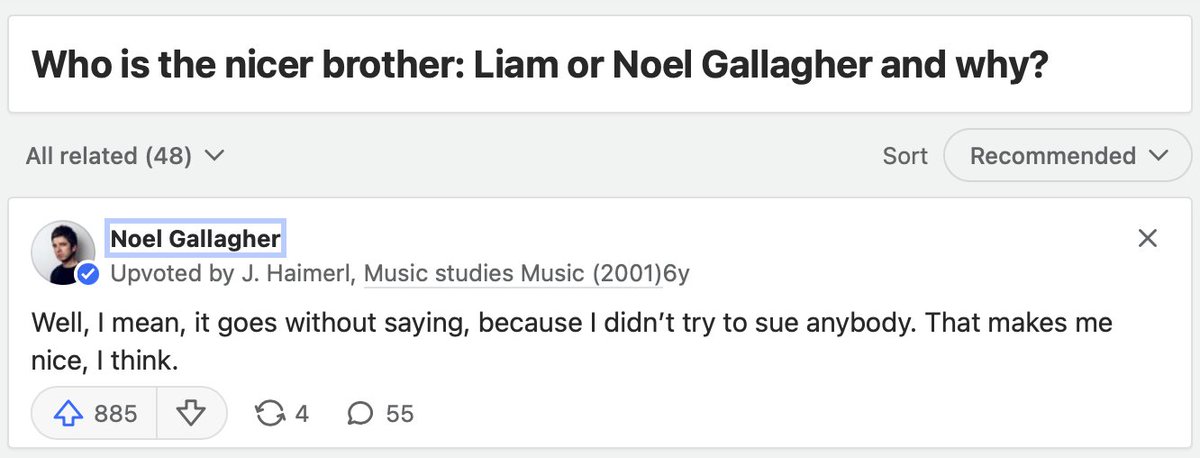Click the chevron beside Recommended
The height and width of the screenshot is (458, 1200).
(1159, 156)
